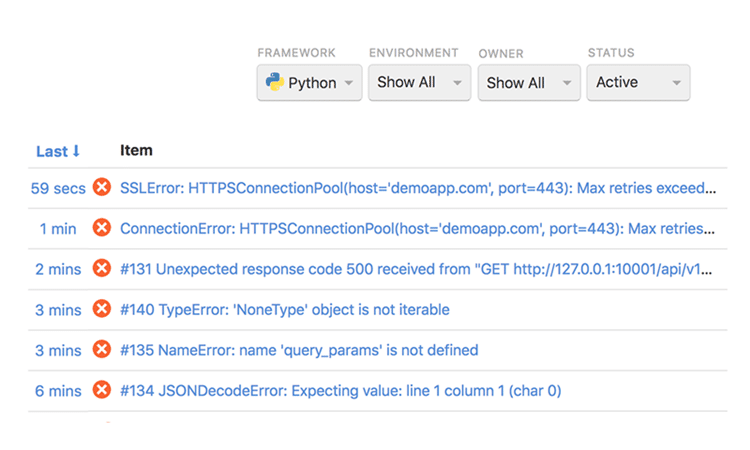750x450 pixels.
Task: Open item #140 TypeError NoneType not iterable
Action: [x=285, y=310]
